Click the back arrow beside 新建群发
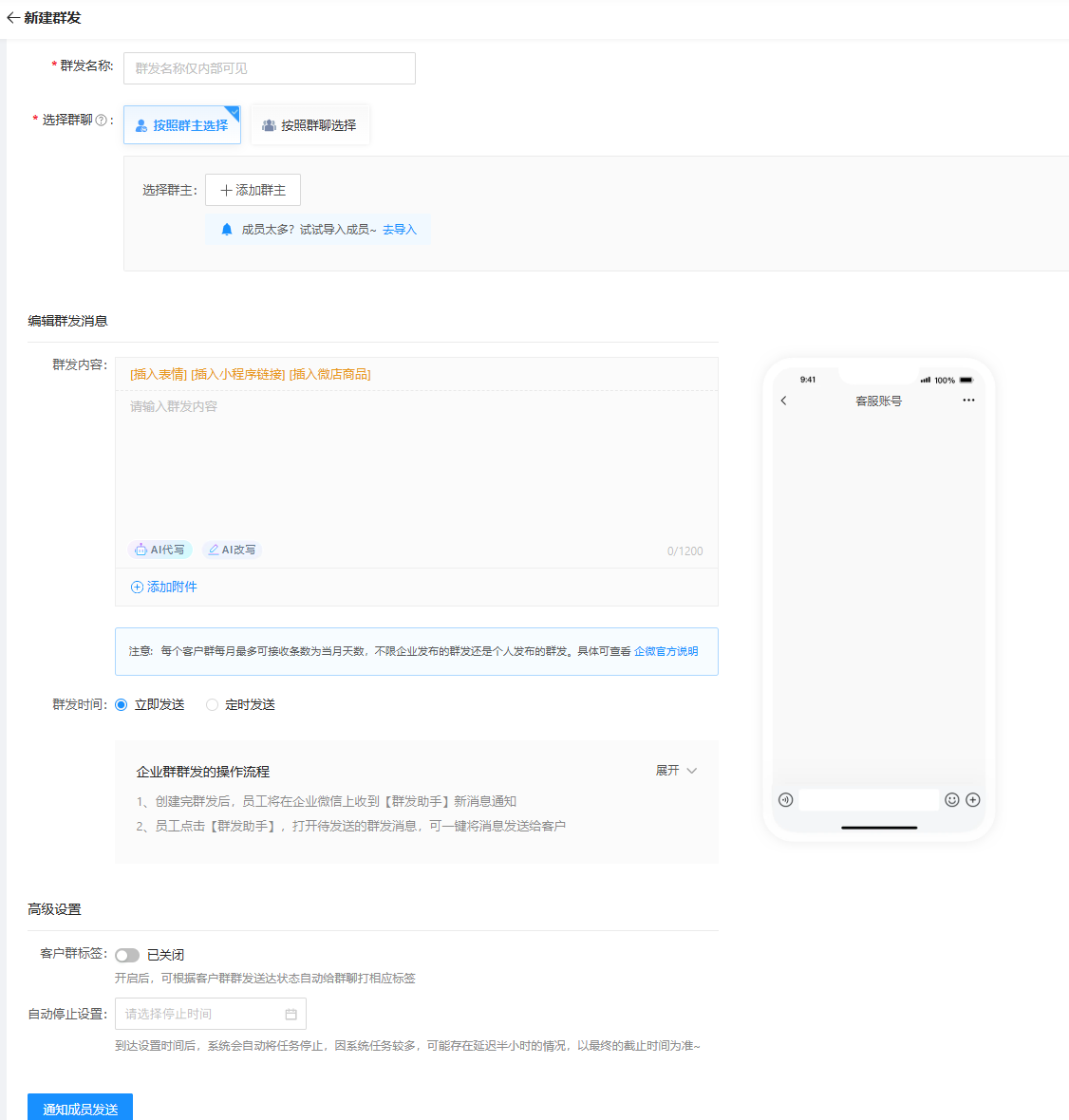The height and width of the screenshot is (1120, 1069). click(12, 18)
